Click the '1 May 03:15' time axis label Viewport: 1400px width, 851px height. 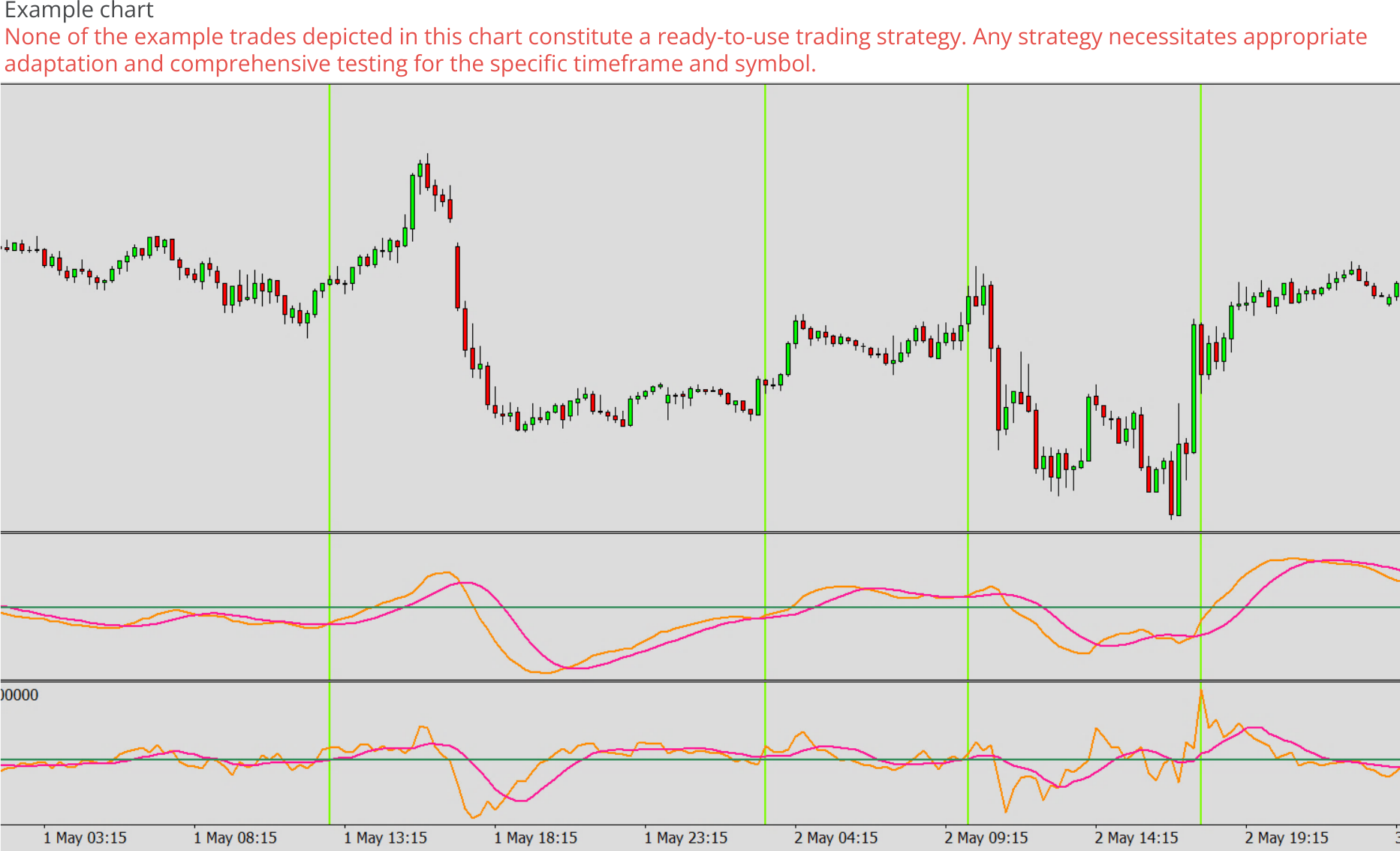tap(85, 837)
